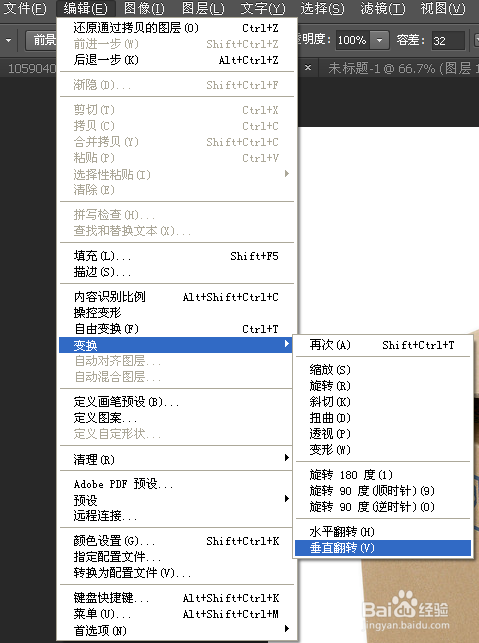479x643 pixels.
Task: Choose 内容识别比例 menu entry
Action: 176,297
